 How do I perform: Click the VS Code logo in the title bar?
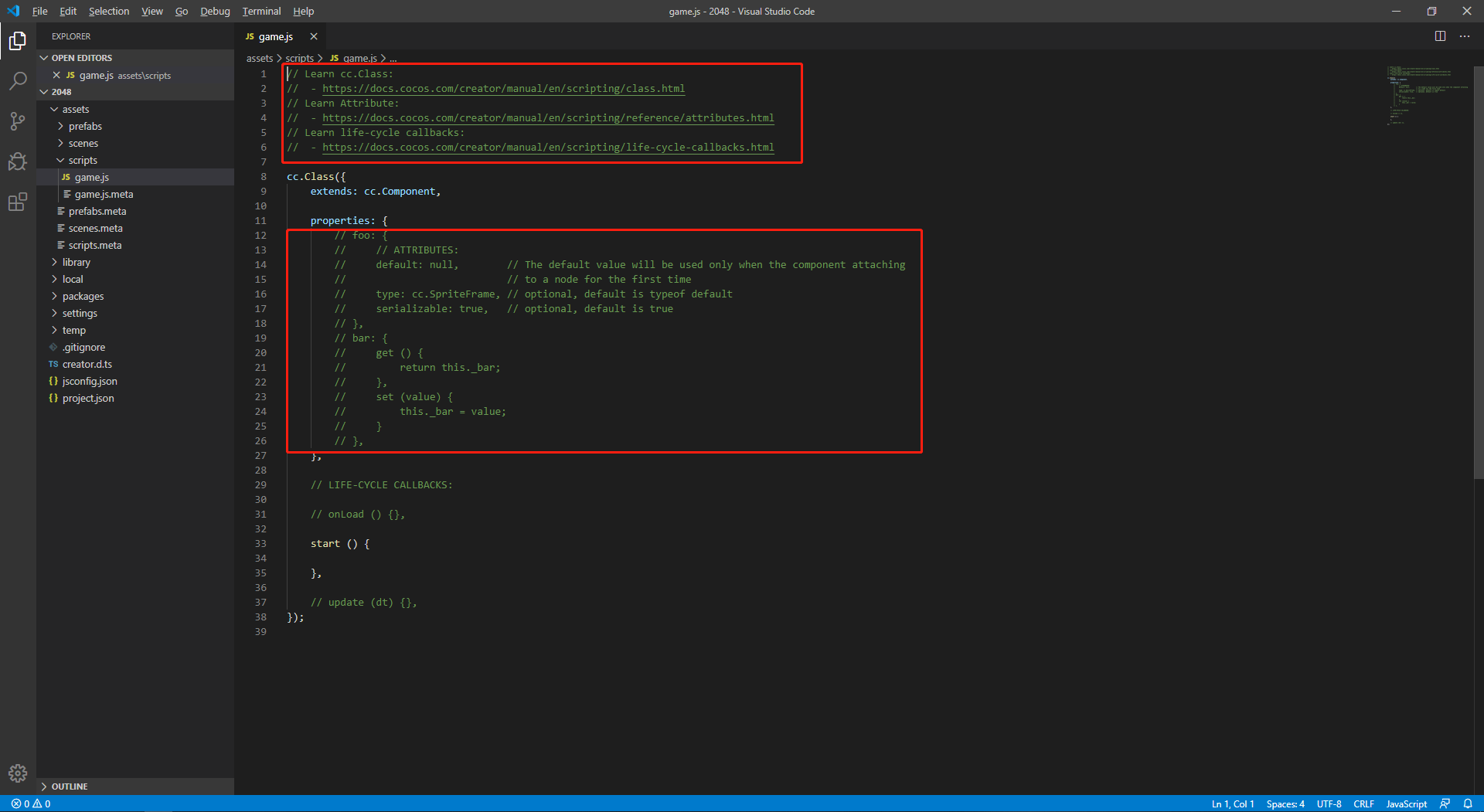coord(12,11)
